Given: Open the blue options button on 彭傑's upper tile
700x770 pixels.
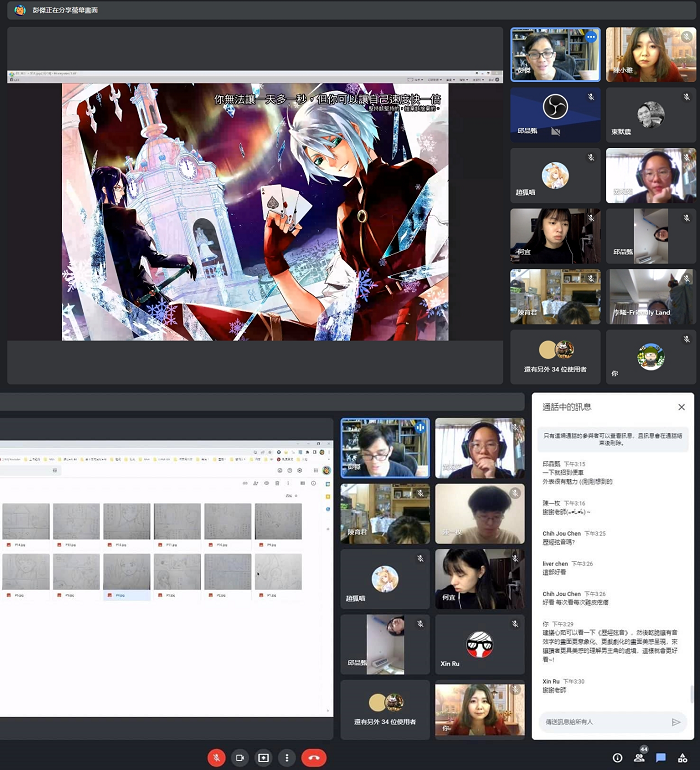Looking at the screenshot, I should coord(591,37).
